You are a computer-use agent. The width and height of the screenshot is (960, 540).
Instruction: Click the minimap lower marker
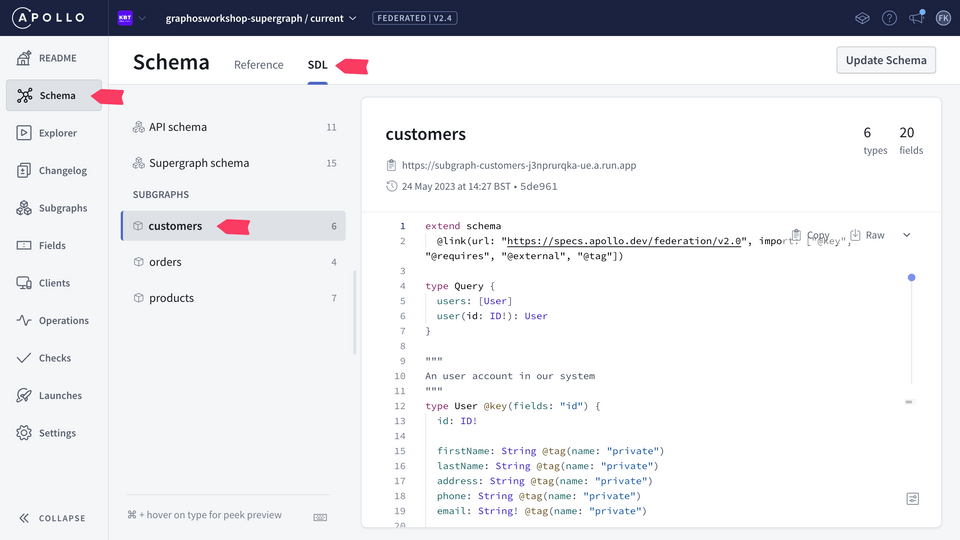[909, 402]
